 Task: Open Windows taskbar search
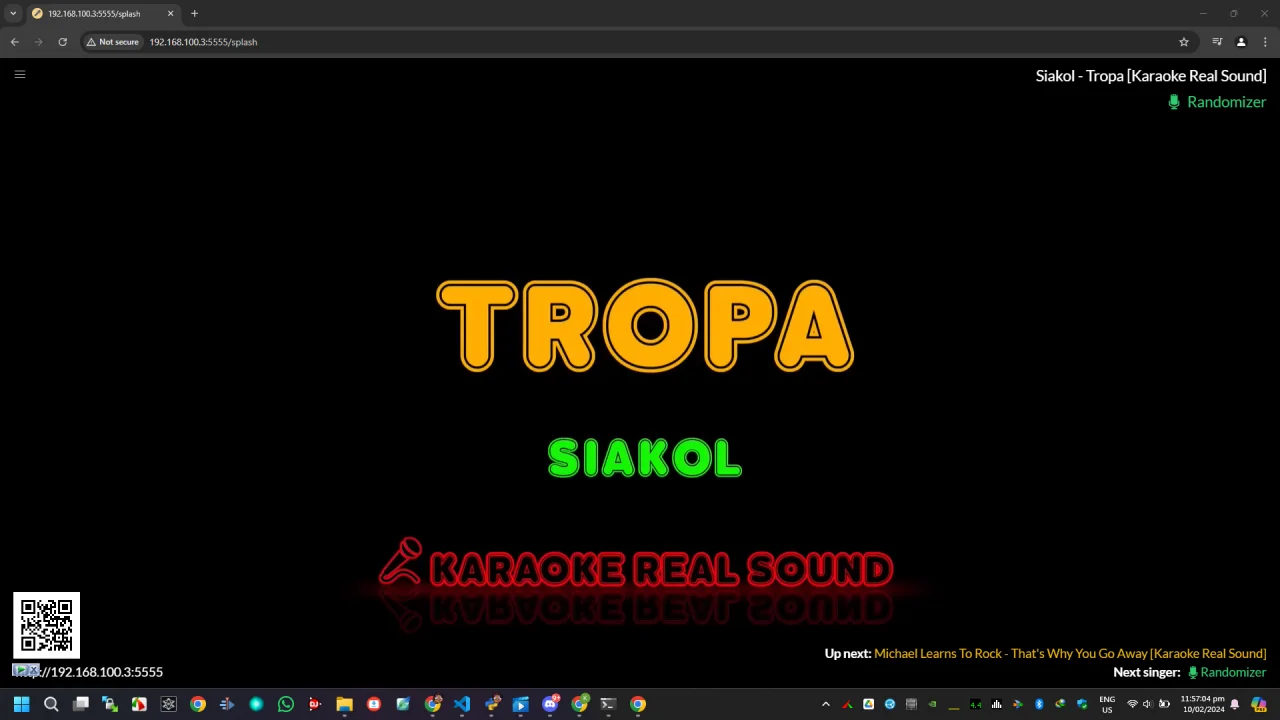(51, 704)
